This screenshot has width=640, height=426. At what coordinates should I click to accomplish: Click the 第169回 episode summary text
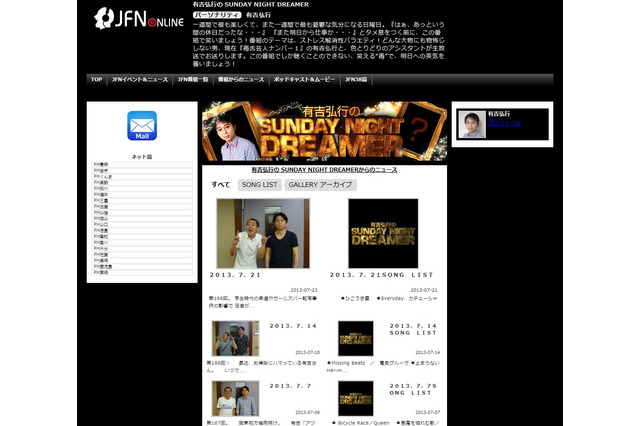tap(263, 302)
